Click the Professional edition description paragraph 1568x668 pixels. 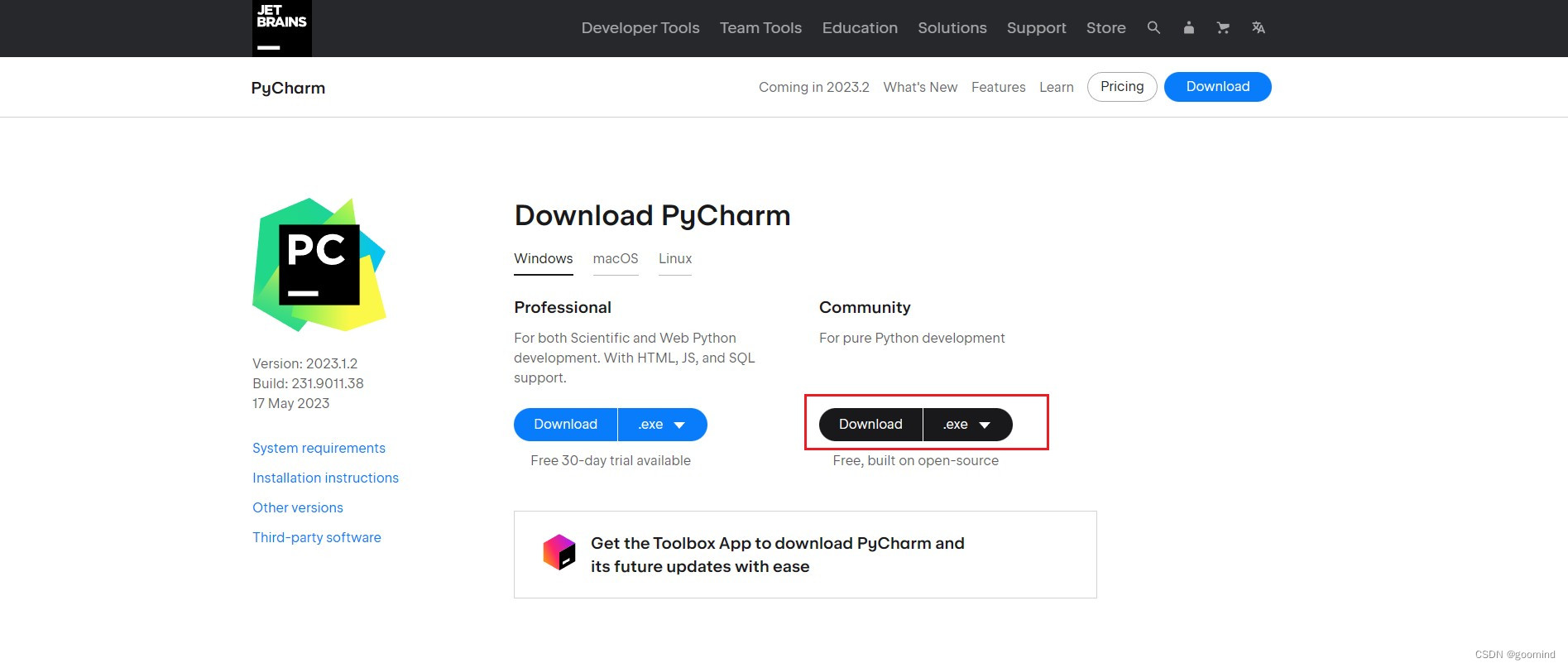635,358
